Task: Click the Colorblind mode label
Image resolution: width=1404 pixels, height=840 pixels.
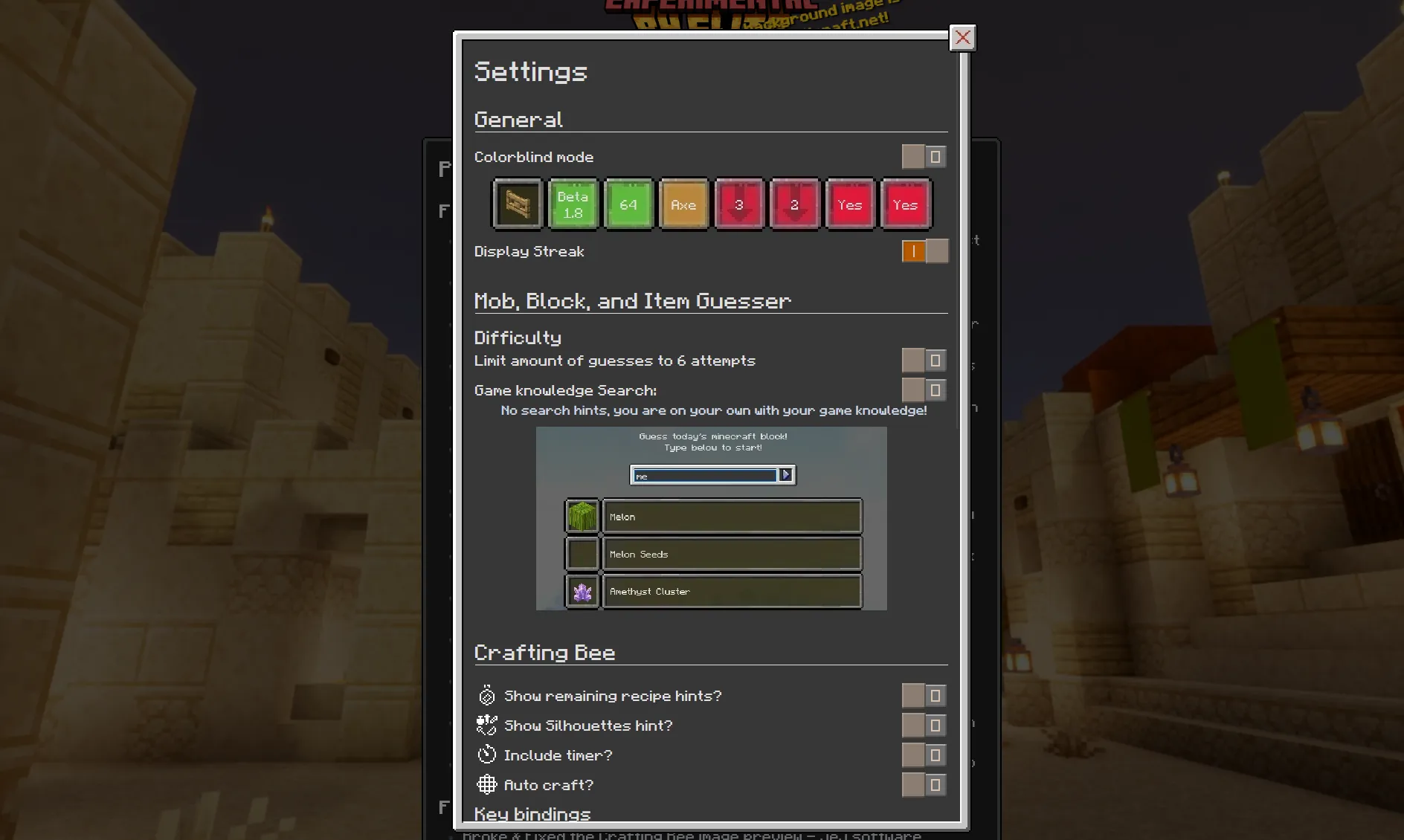Action: coord(534,157)
